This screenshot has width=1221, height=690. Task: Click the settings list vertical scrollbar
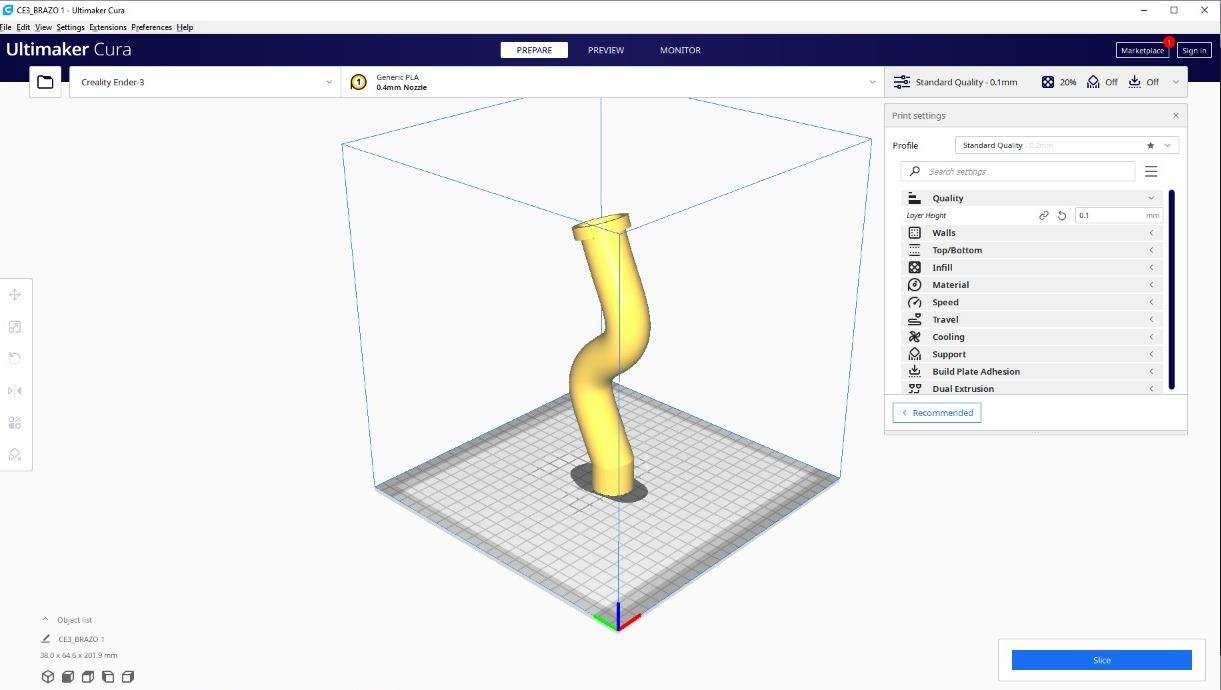click(1171, 290)
